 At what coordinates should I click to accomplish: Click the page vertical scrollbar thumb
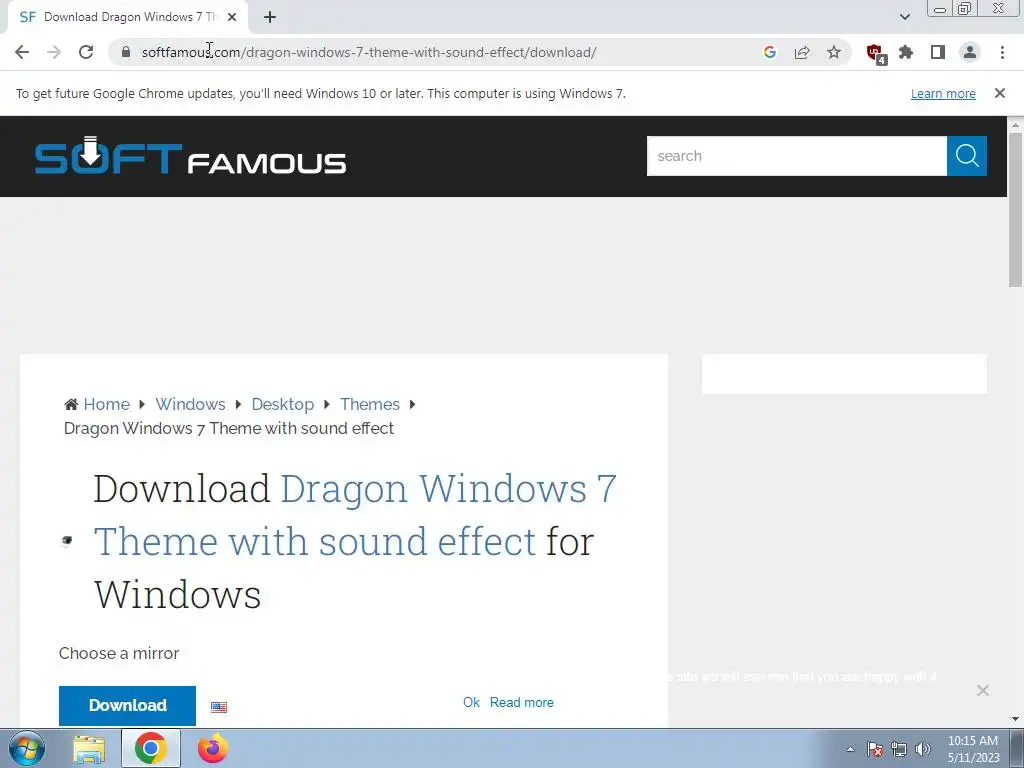click(x=1015, y=209)
